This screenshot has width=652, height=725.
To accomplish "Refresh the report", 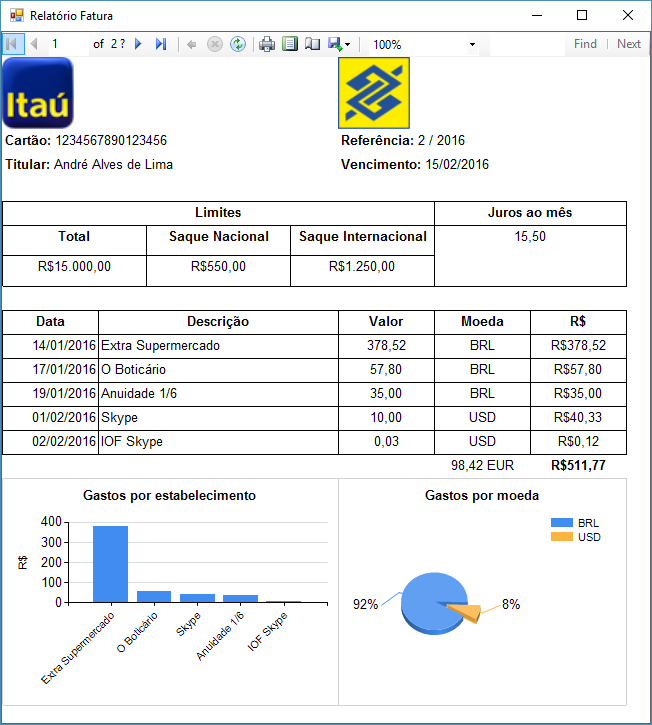I will pos(237,44).
